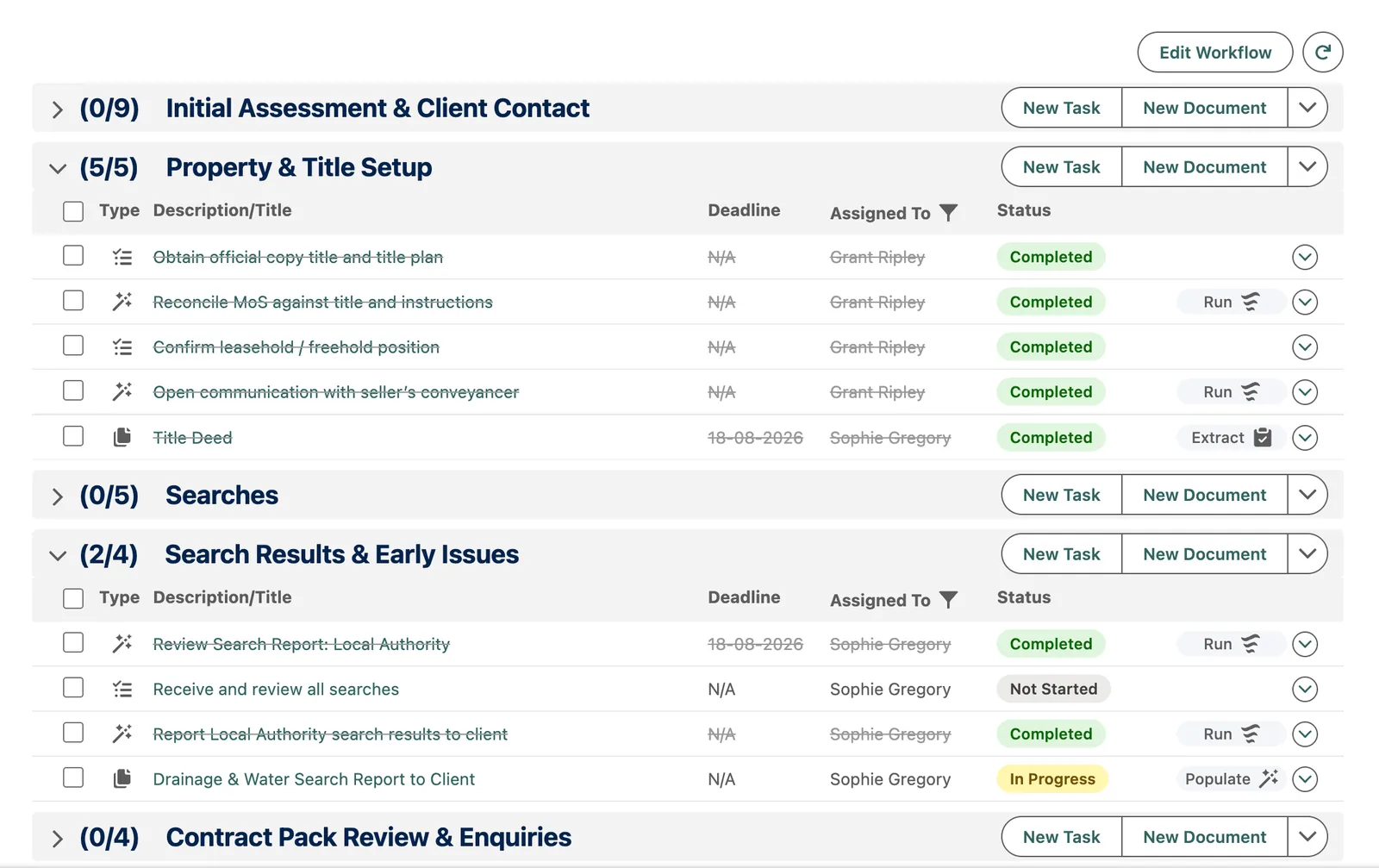
Task: Click the refresh workflow icon
Action: pyautogui.click(x=1322, y=53)
